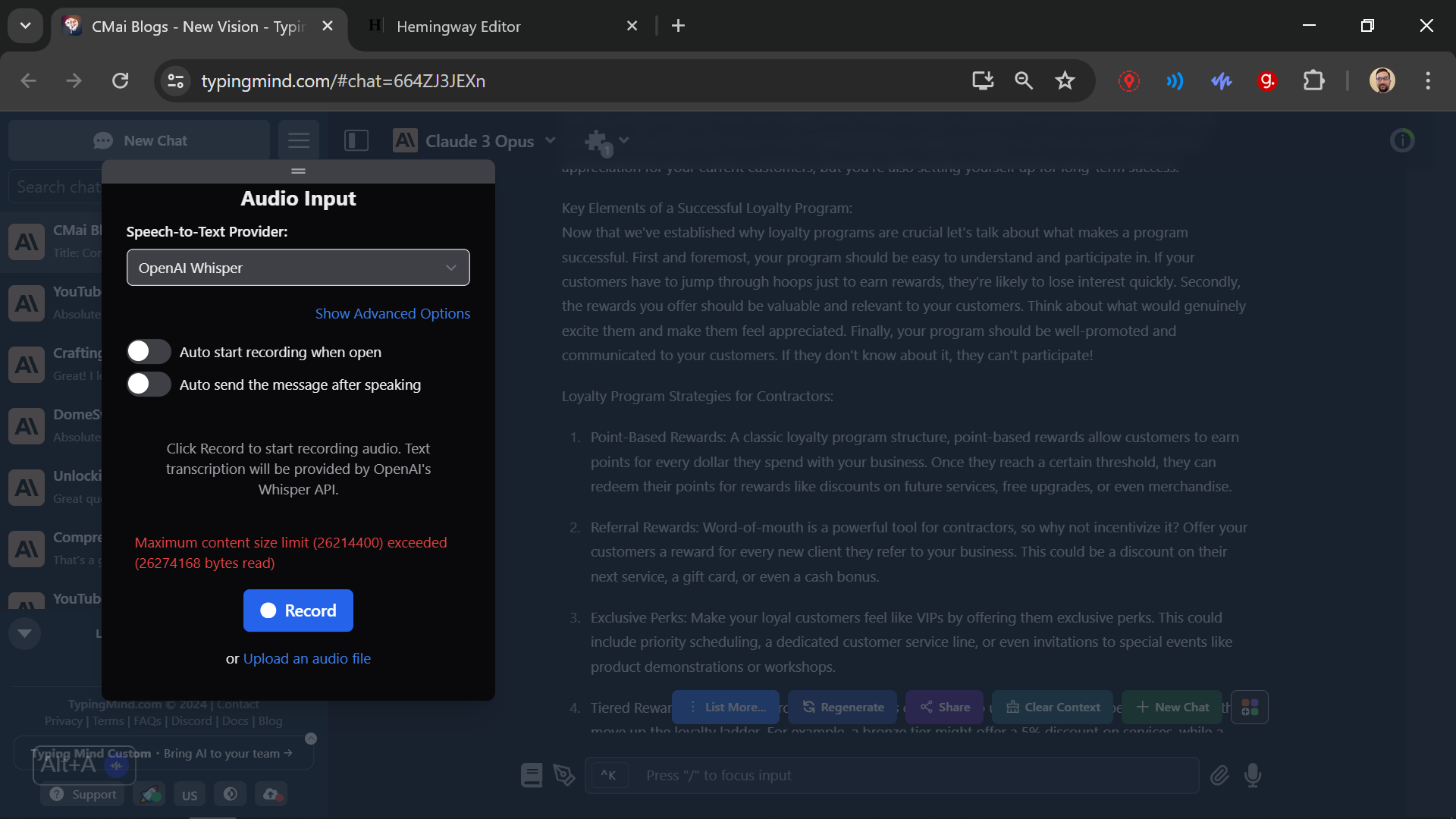Open a new browser tab
Image resolution: width=1456 pixels, height=819 pixels.
point(678,26)
